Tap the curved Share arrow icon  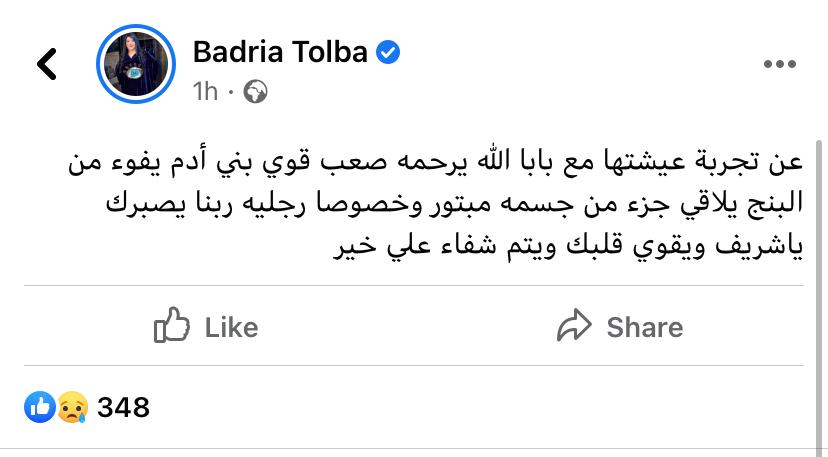[574, 325]
